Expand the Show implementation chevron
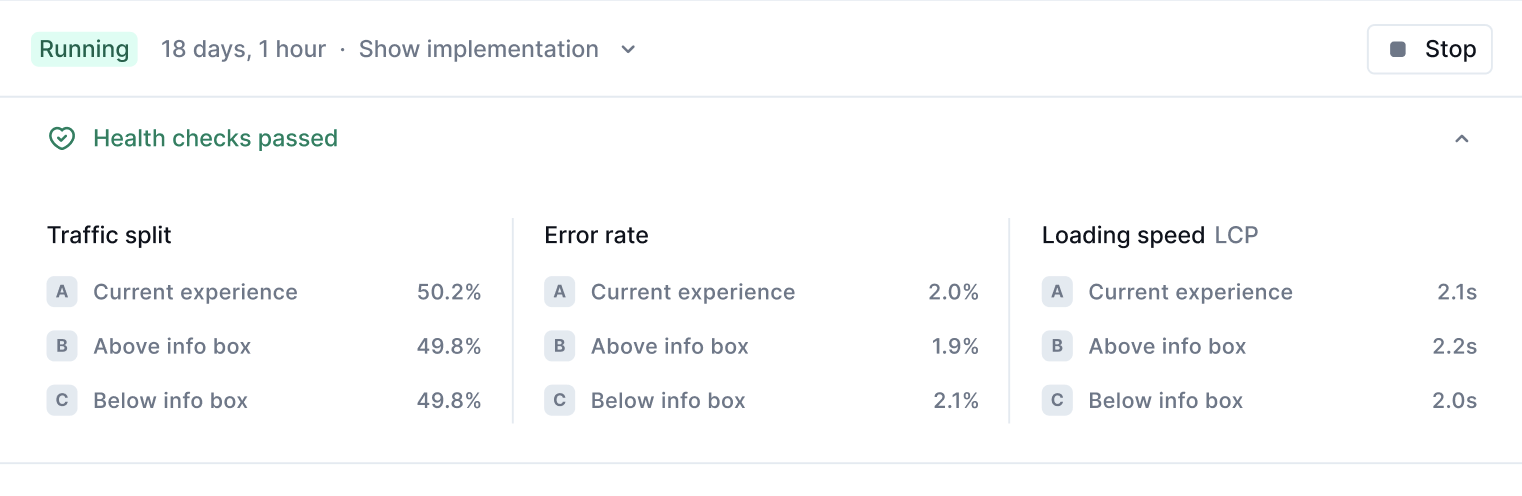The width and height of the screenshot is (1522, 496). [x=628, y=49]
